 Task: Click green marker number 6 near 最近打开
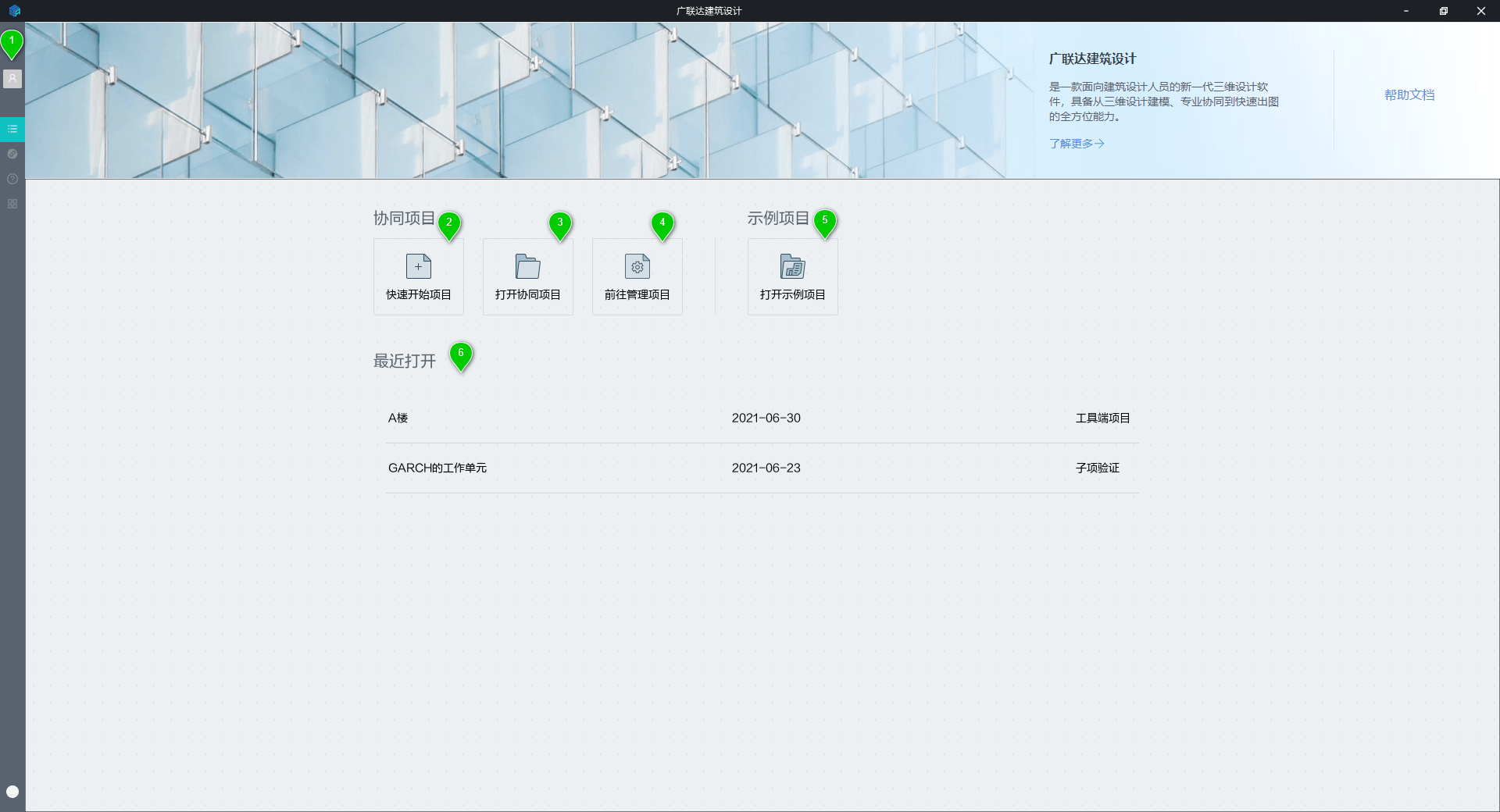pos(461,356)
